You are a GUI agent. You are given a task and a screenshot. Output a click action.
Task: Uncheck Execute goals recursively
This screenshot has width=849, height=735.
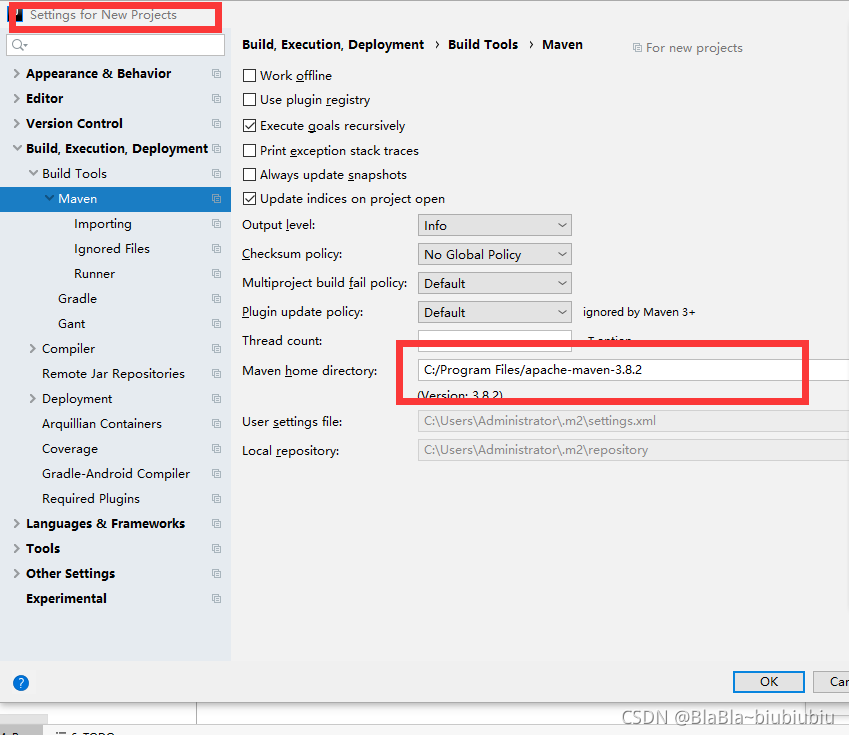[250, 126]
